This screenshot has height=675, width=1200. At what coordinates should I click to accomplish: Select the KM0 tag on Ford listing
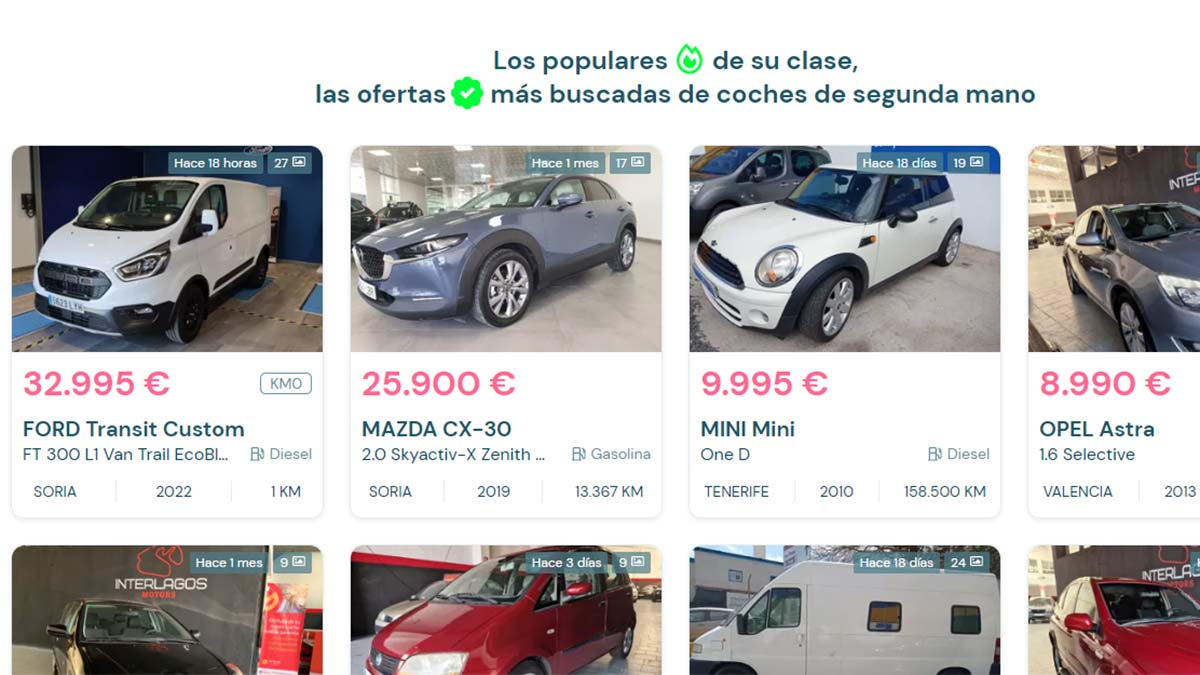(x=286, y=383)
